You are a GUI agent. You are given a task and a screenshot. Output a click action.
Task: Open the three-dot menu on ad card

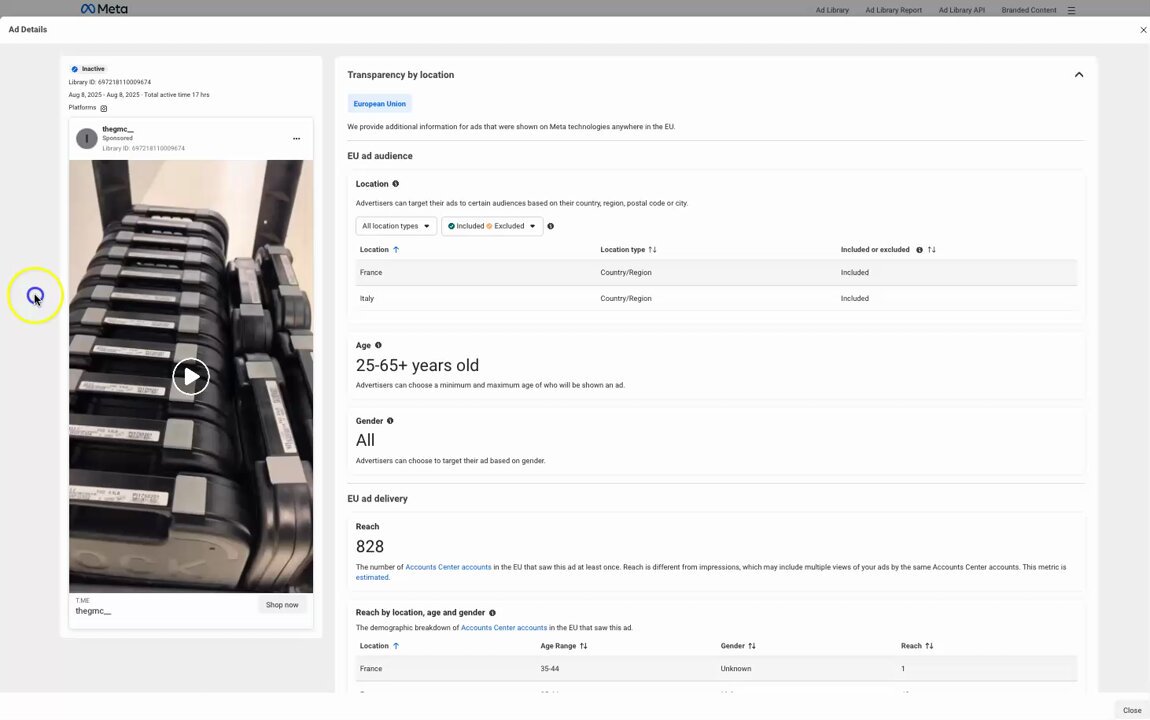[x=296, y=139]
